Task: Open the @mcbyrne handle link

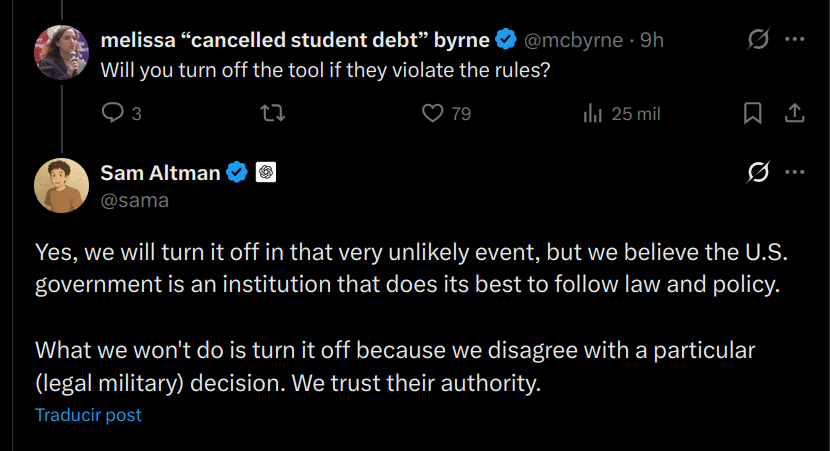Action: click(573, 40)
